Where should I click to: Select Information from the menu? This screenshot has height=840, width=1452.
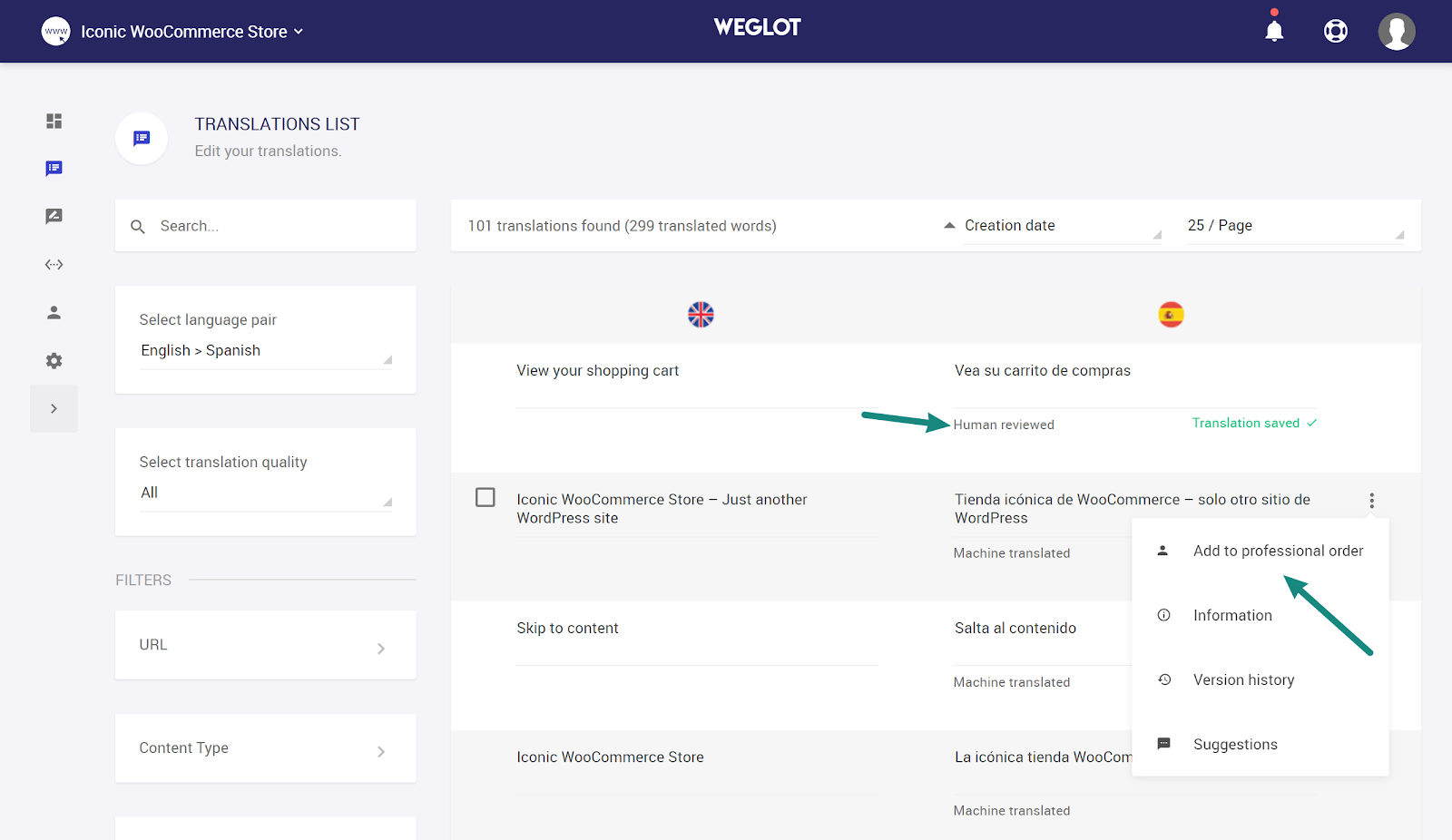click(1261, 615)
